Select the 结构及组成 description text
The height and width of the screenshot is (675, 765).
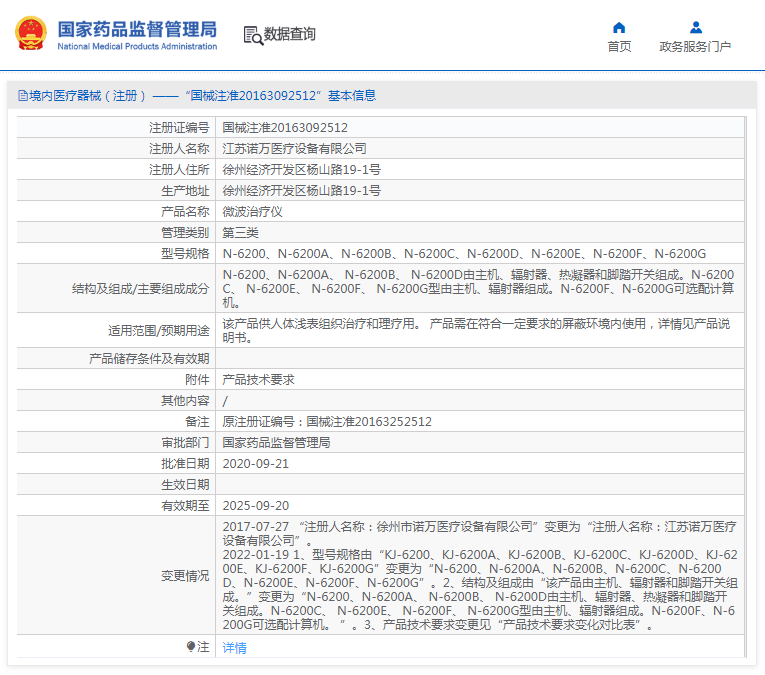(x=478, y=288)
